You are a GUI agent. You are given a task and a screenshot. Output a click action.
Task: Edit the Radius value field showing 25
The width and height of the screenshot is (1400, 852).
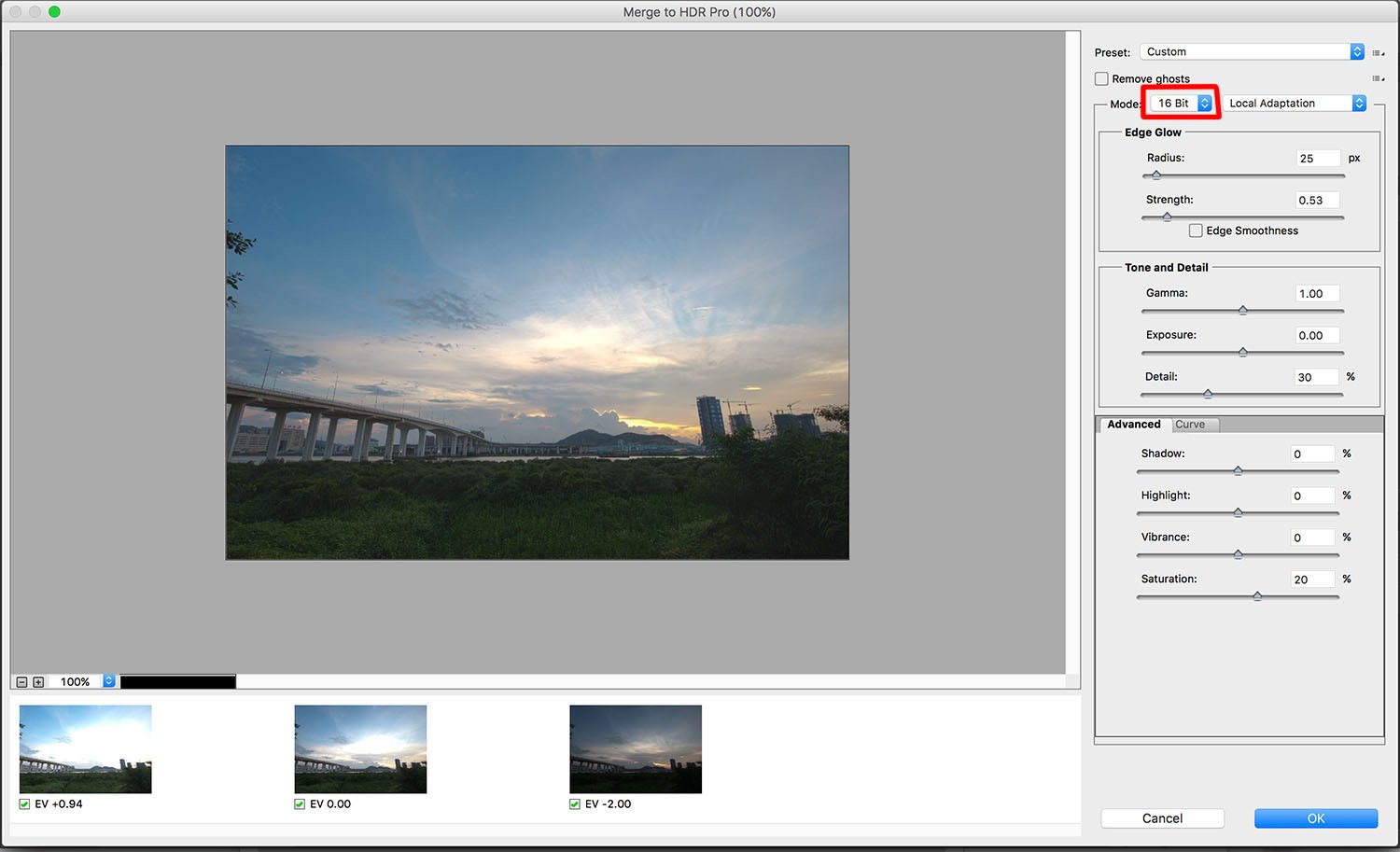1317,158
